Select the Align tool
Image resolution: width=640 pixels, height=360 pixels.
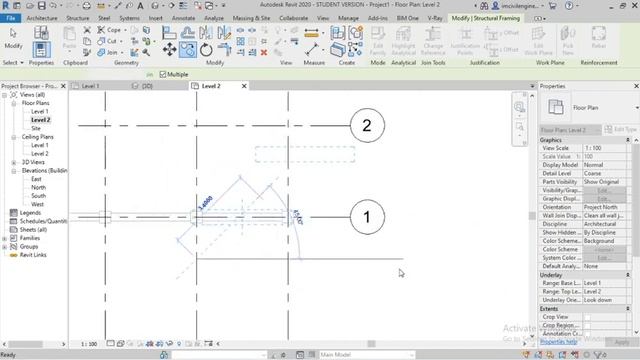[x=169, y=33]
